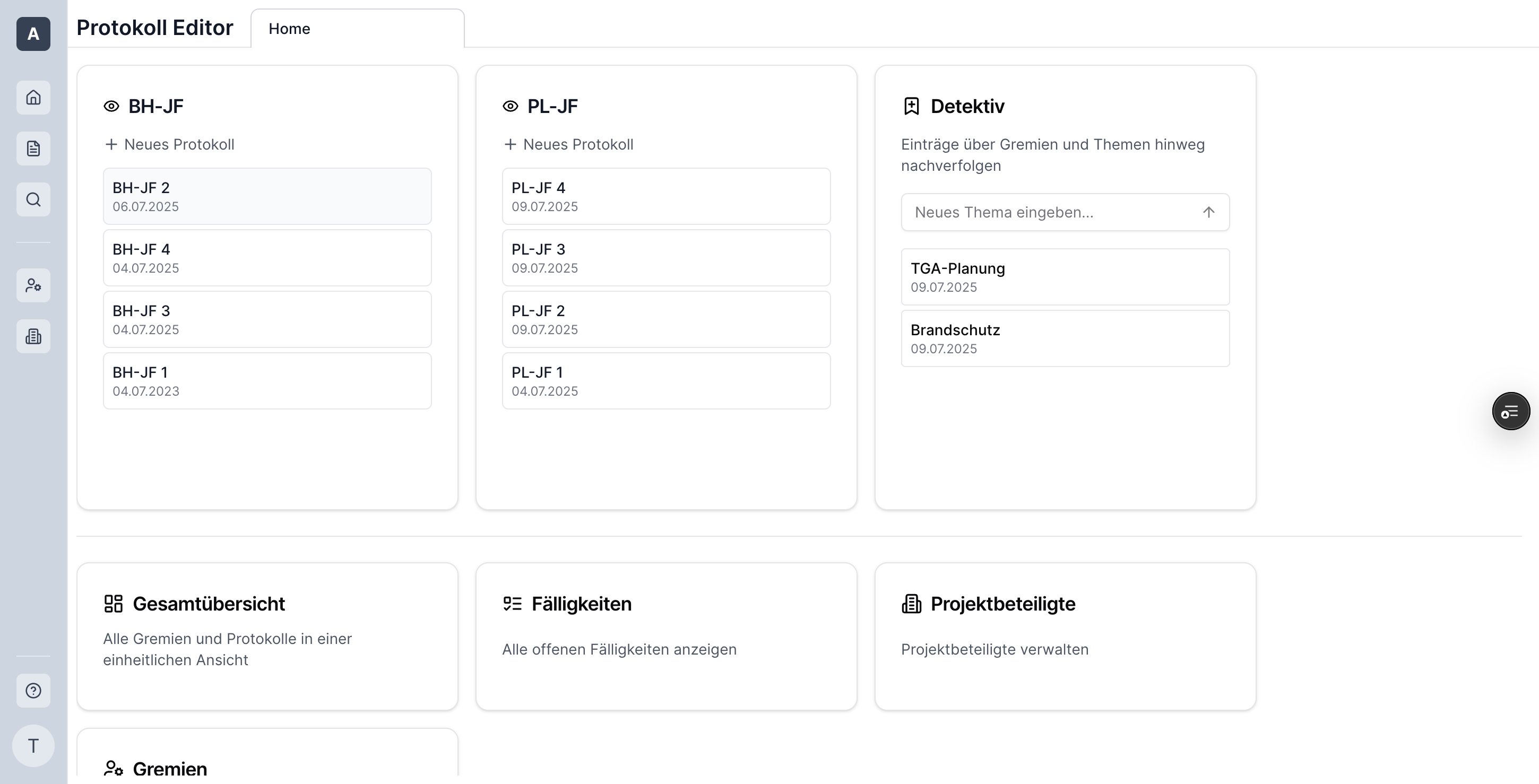The image size is (1539, 784).
Task: Click the help question mark icon
Action: 33,691
